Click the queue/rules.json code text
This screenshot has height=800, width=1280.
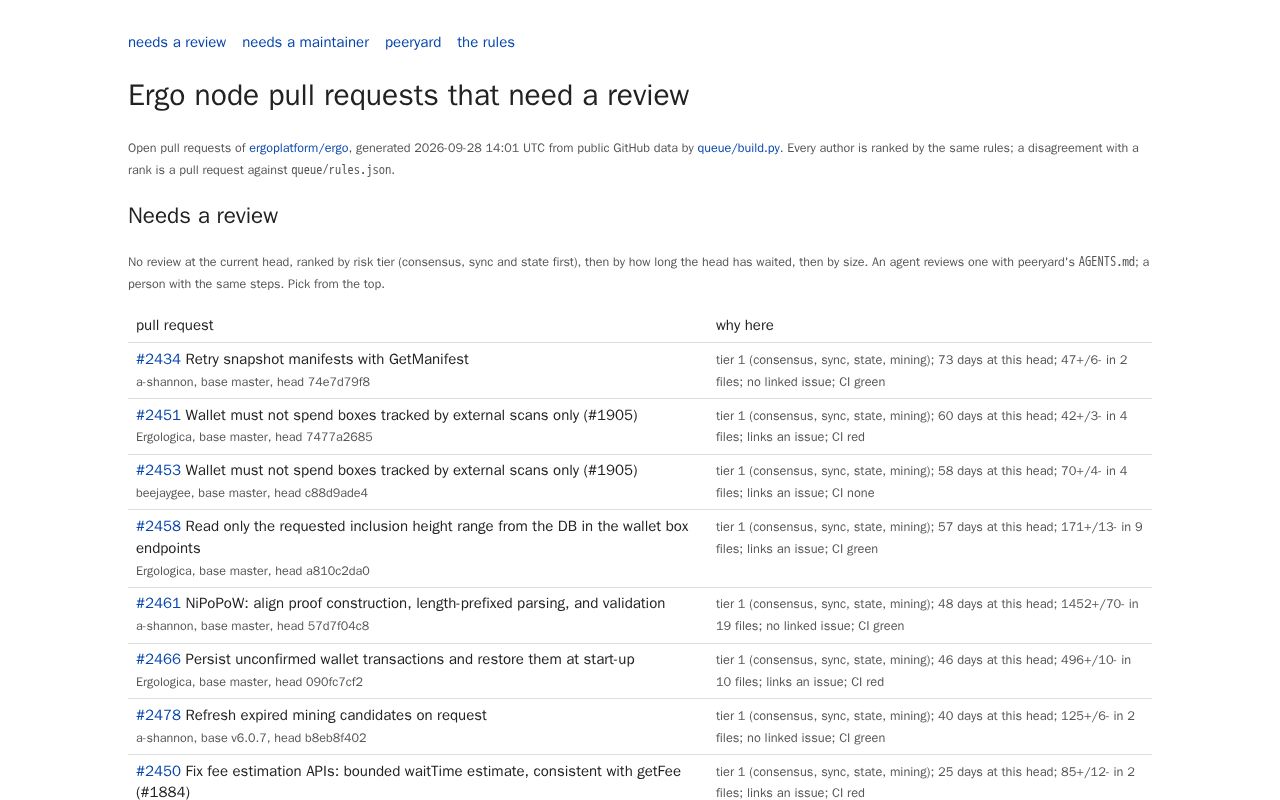coord(341,170)
